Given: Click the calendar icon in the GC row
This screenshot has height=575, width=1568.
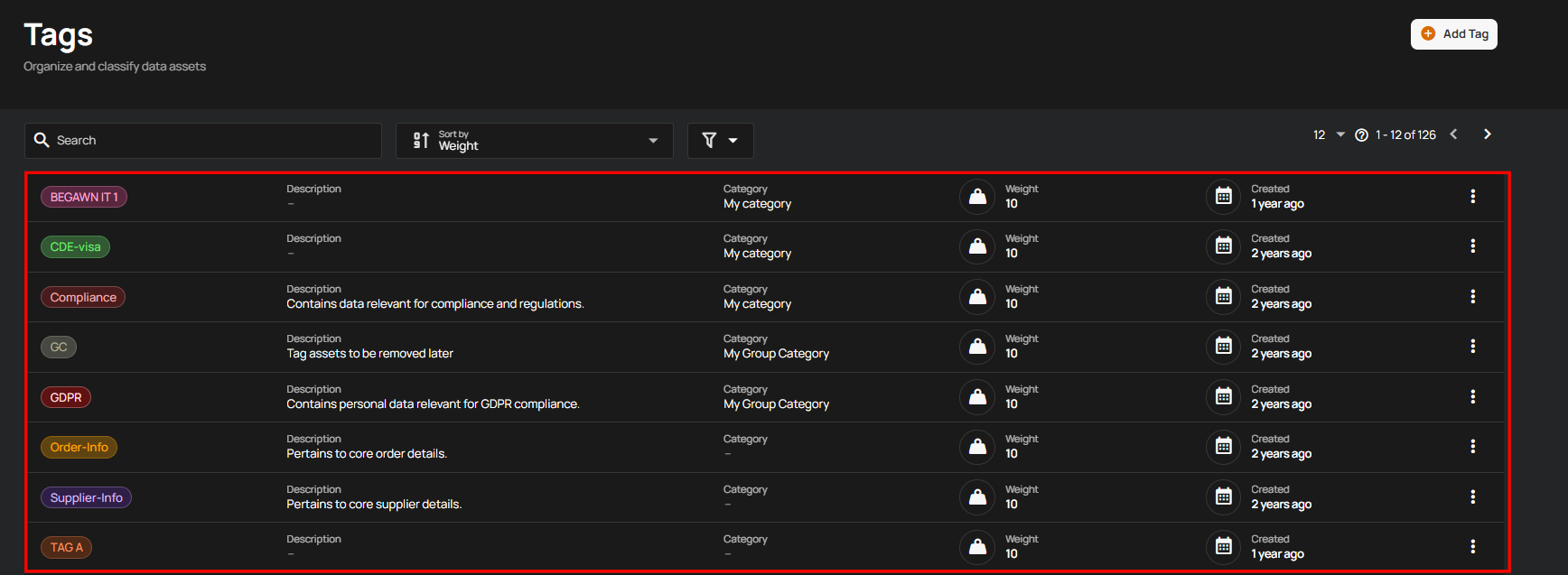Looking at the screenshot, I should click(1224, 346).
